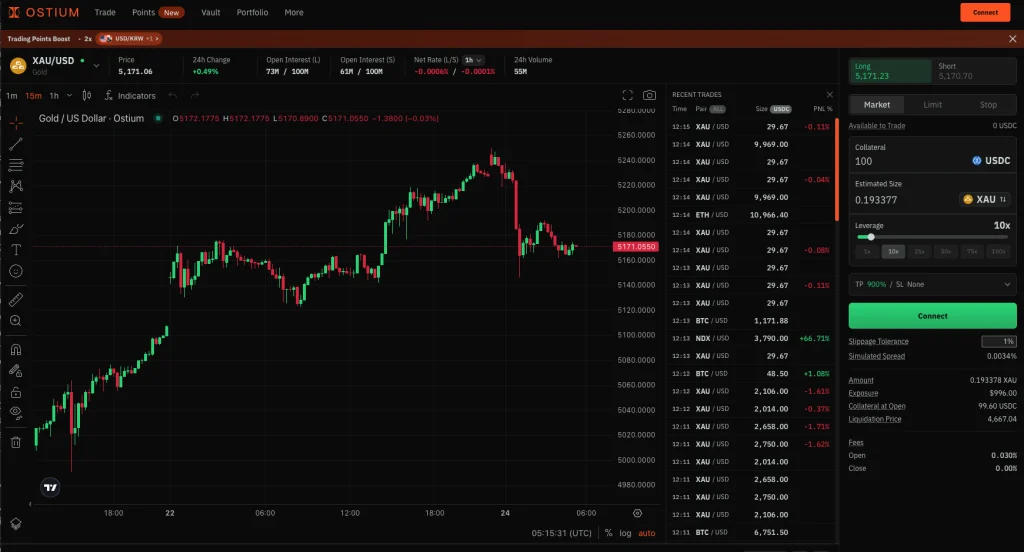Toggle the recent trades size USDC unit
1024x552 pixels.
coord(780,109)
